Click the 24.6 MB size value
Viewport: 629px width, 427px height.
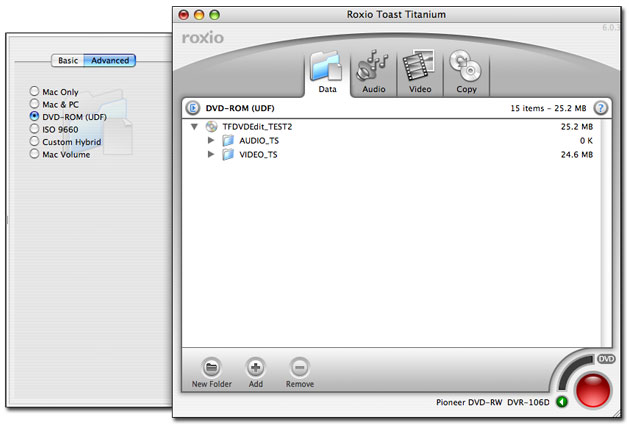point(576,155)
